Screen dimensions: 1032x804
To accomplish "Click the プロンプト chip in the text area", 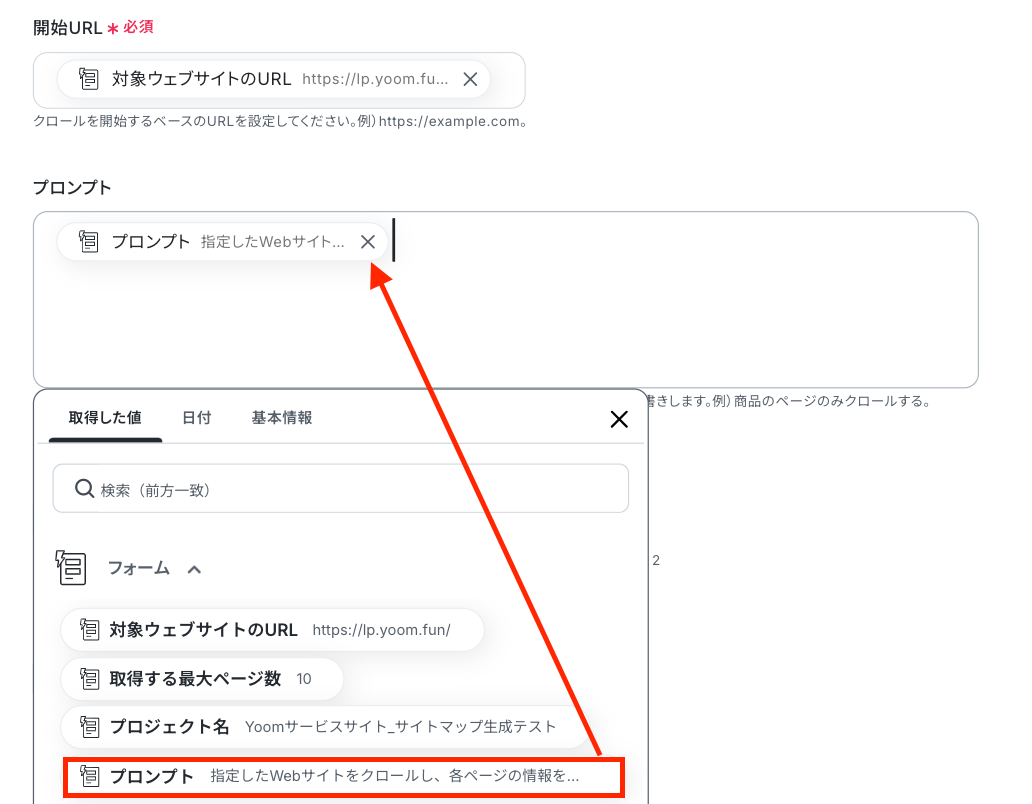I will pos(220,241).
